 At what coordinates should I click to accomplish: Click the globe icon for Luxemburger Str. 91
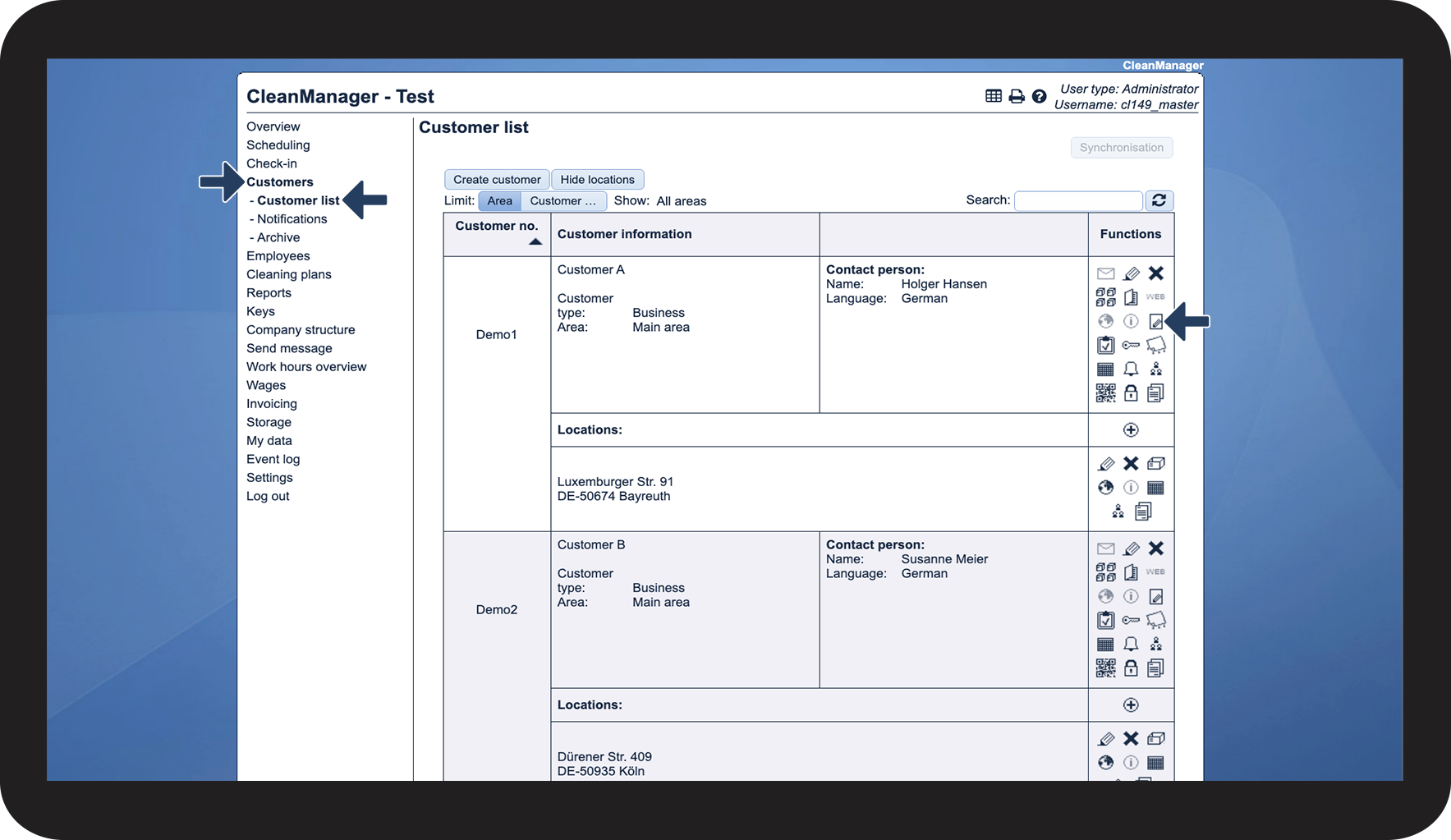(x=1106, y=488)
